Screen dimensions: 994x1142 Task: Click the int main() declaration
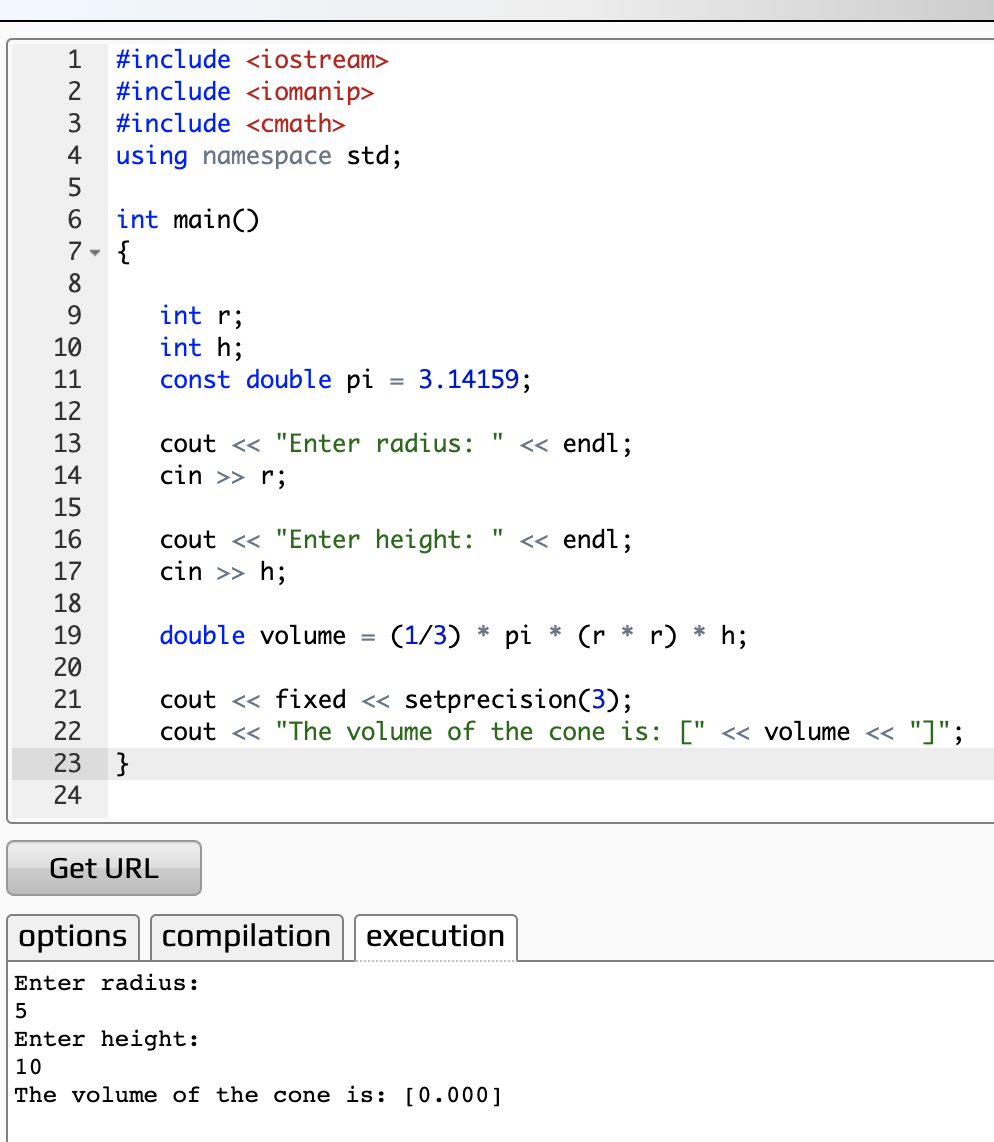[x=186, y=219]
